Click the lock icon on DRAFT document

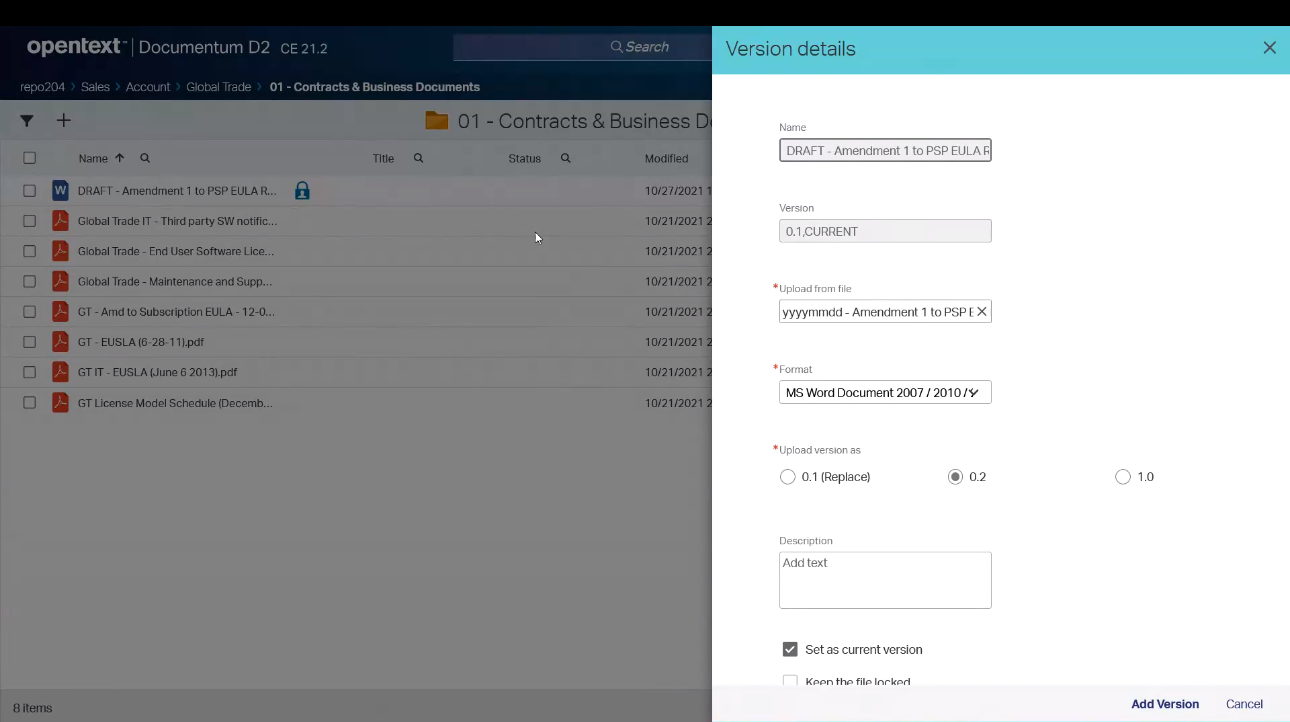(x=302, y=191)
